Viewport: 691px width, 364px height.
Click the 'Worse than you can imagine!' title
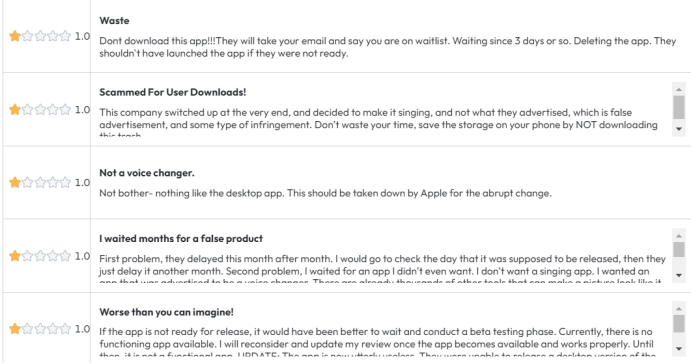pyautogui.click(x=167, y=312)
